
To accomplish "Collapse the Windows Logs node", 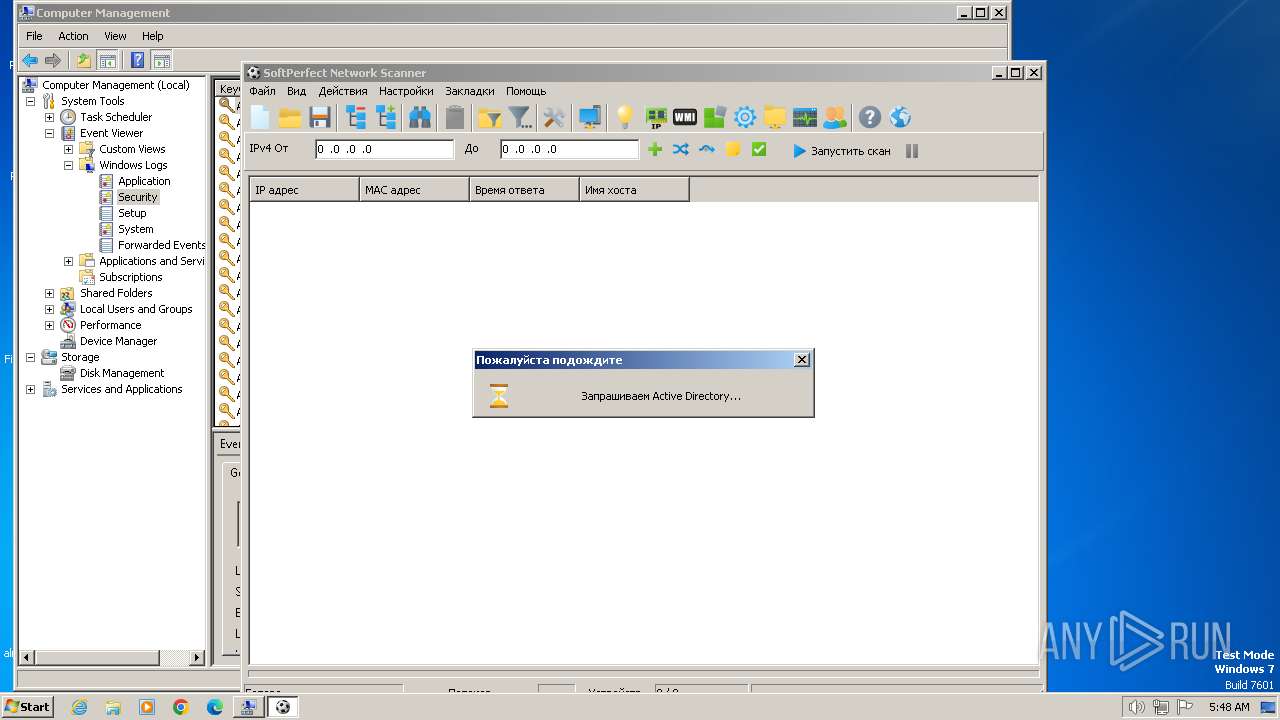I will (68, 165).
